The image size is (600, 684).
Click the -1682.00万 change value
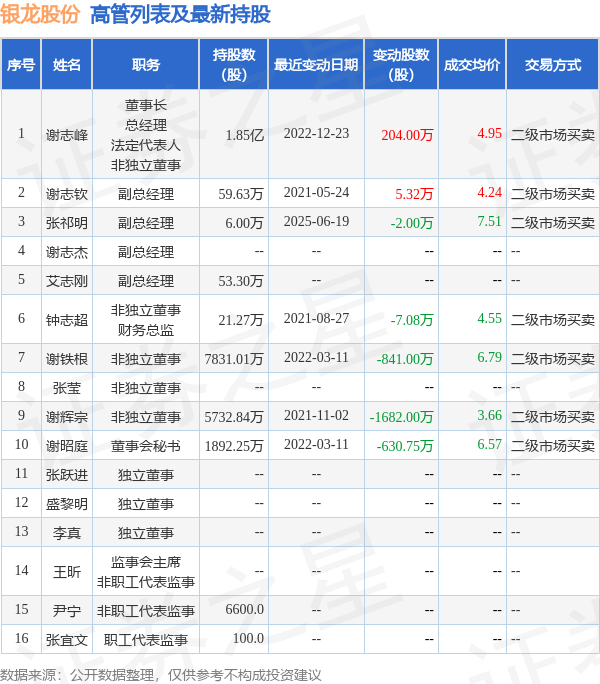pyautogui.click(x=401, y=417)
